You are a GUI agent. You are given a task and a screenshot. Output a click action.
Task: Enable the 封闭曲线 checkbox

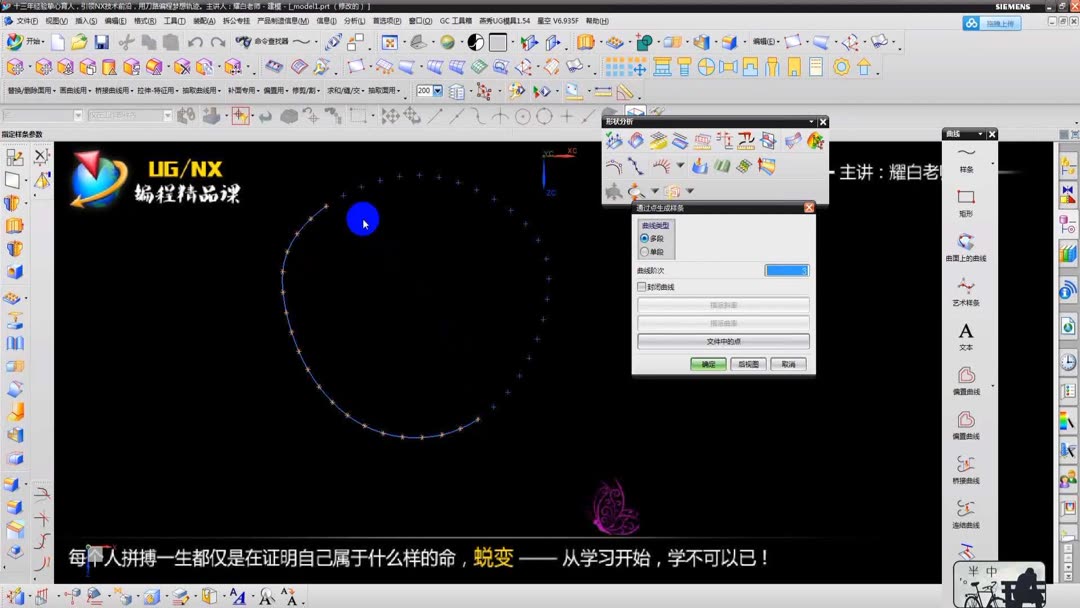(642, 286)
